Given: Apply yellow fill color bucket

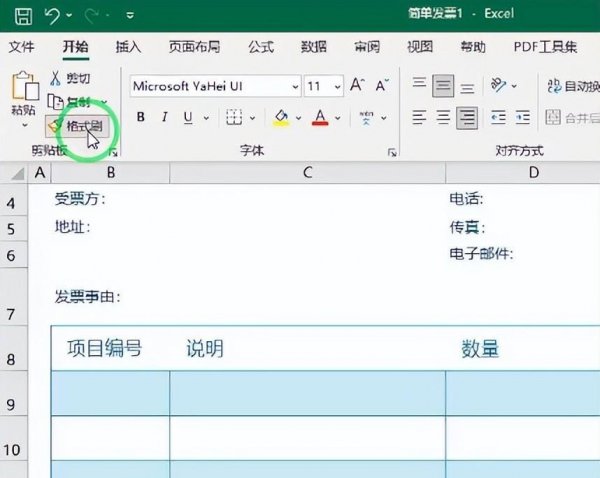Looking at the screenshot, I should pyautogui.click(x=281, y=117).
